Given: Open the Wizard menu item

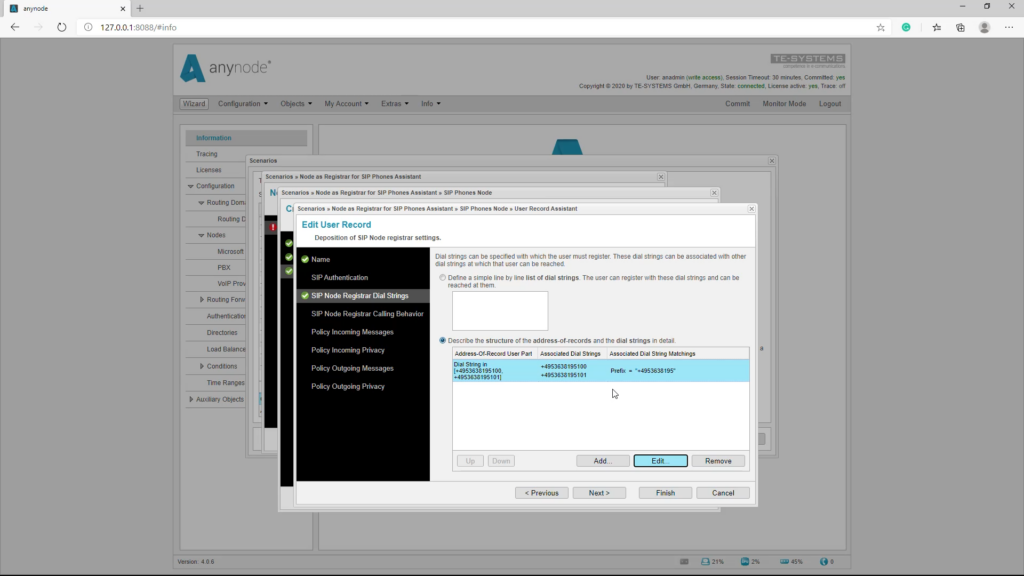Looking at the screenshot, I should tap(194, 104).
